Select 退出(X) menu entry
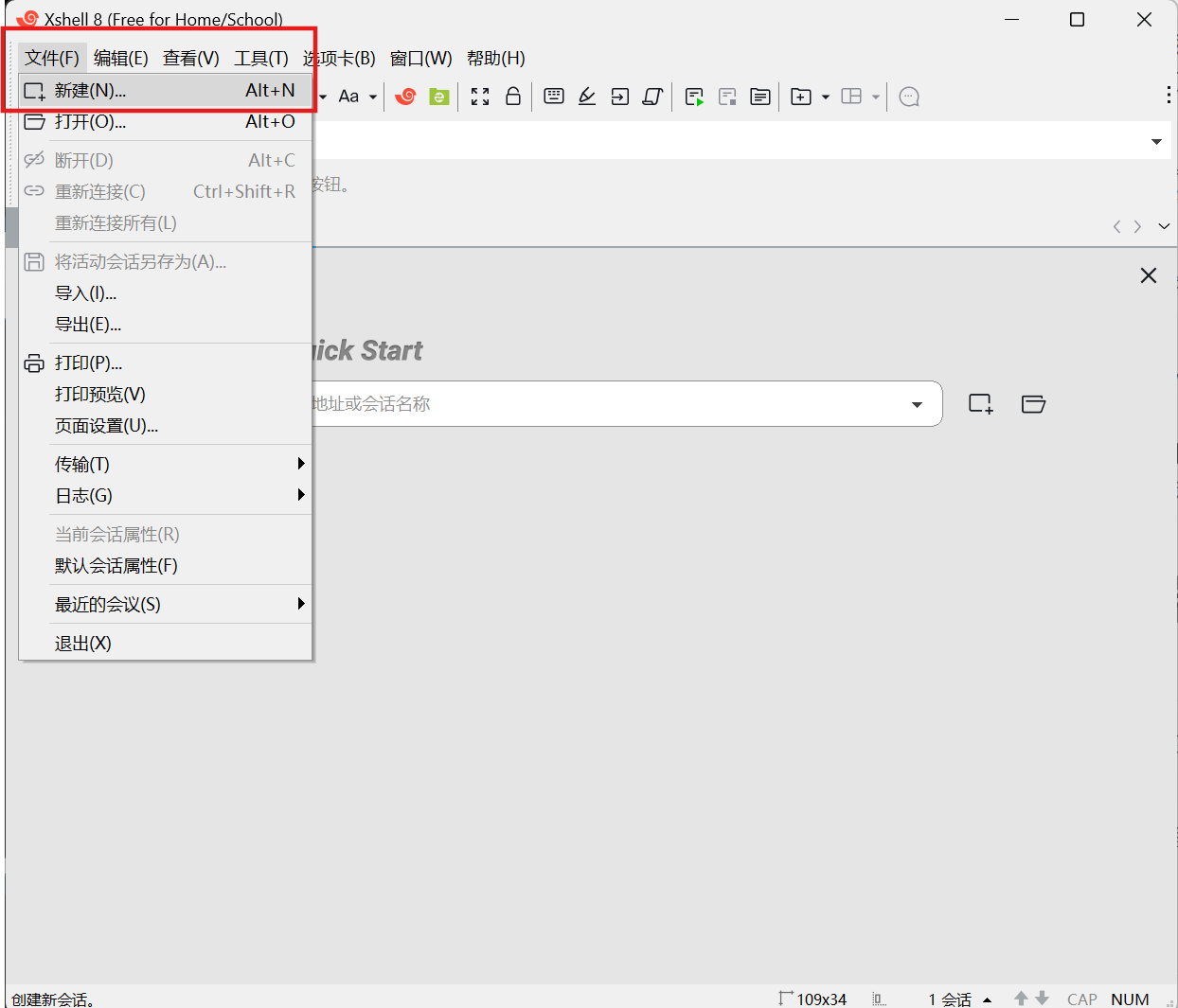The image size is (1178, 1008). [165, 644]
